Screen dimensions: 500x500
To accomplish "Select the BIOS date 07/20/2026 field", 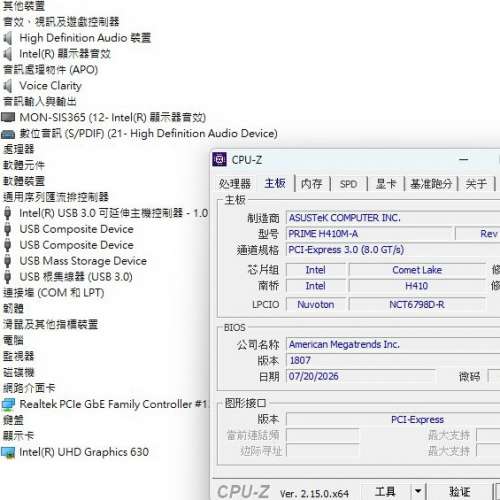I will [361, 377].
